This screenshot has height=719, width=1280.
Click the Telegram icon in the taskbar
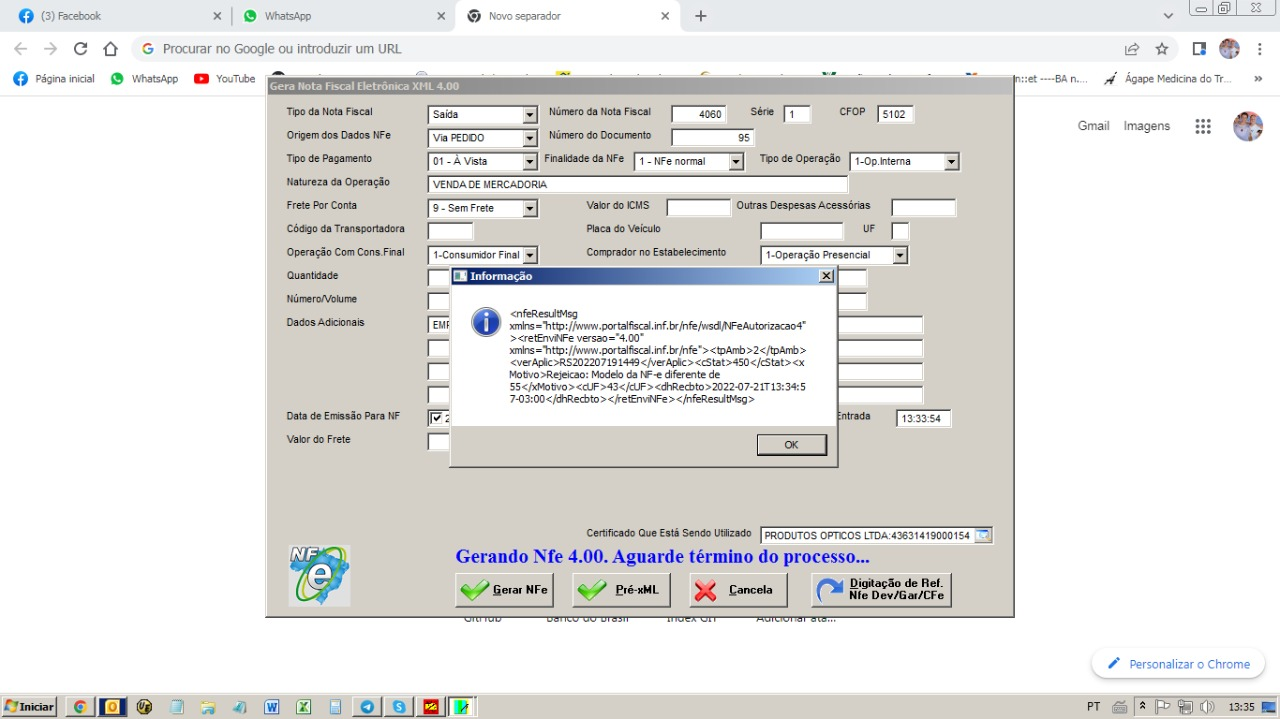pos(367,707)
